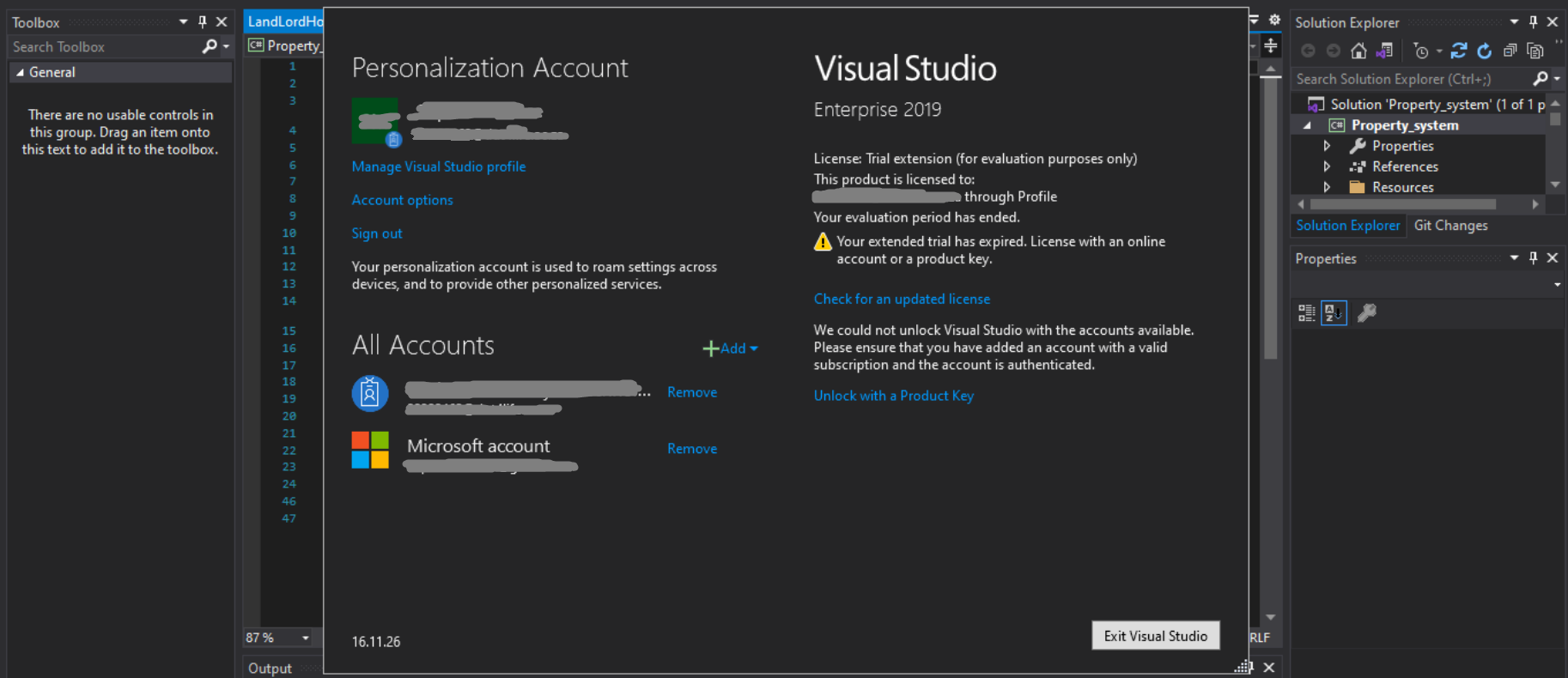Switch to the Git Changes tab
The image size is (1568, 678).
1450,226
